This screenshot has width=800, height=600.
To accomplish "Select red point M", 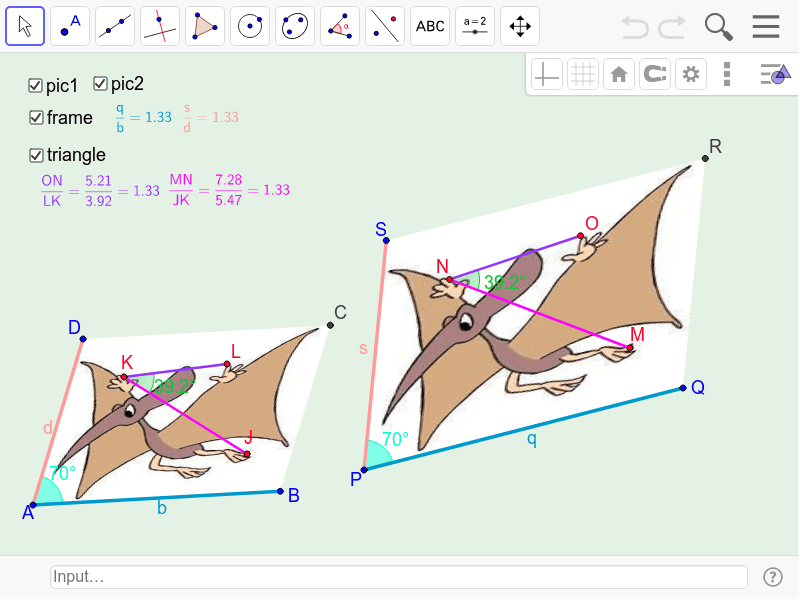I will tap(630, 348).
